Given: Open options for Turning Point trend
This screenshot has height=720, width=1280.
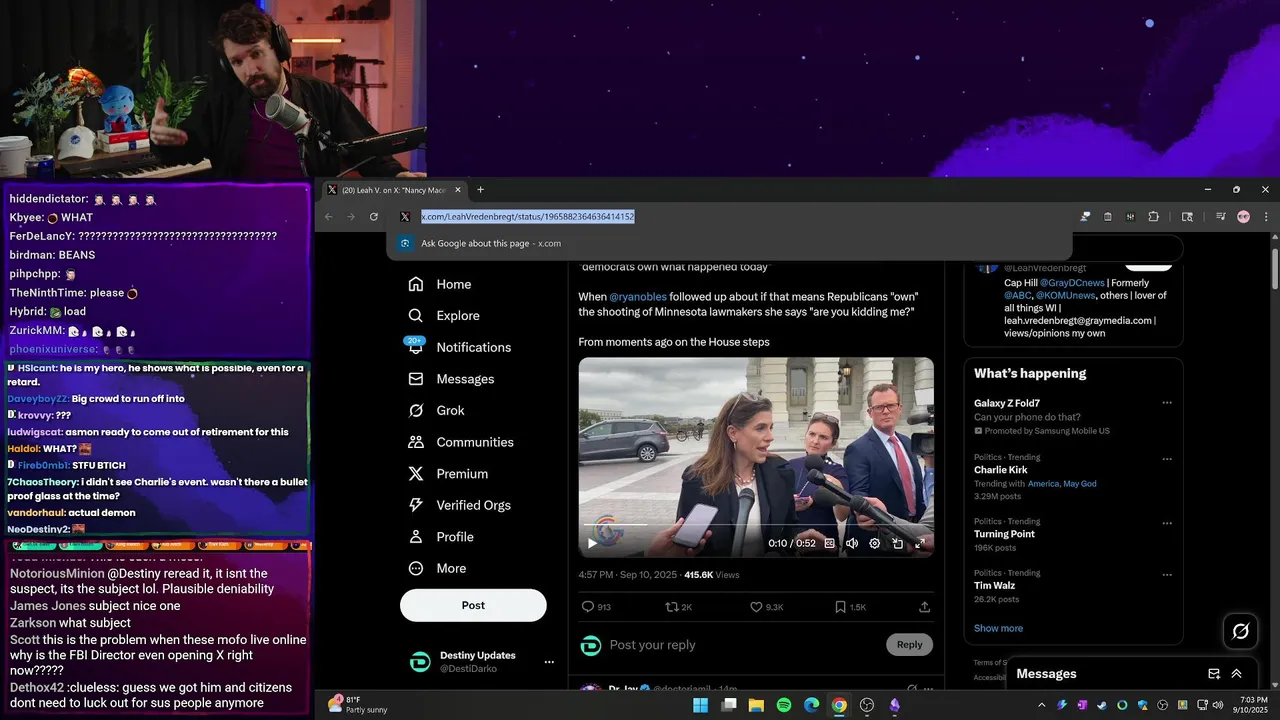Looking at the screenshot, I should click(x=1166, y=522).
